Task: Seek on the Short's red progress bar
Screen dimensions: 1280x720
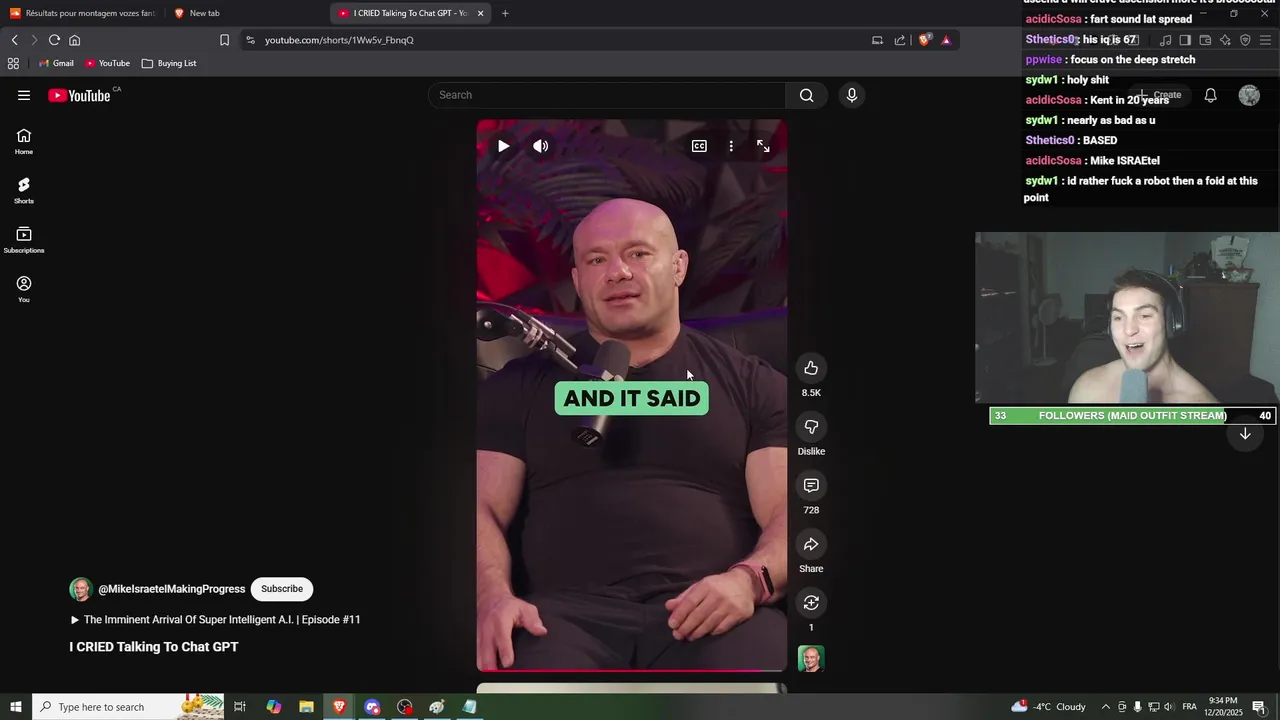Action: pyautogui.click(x=632, y=670)
